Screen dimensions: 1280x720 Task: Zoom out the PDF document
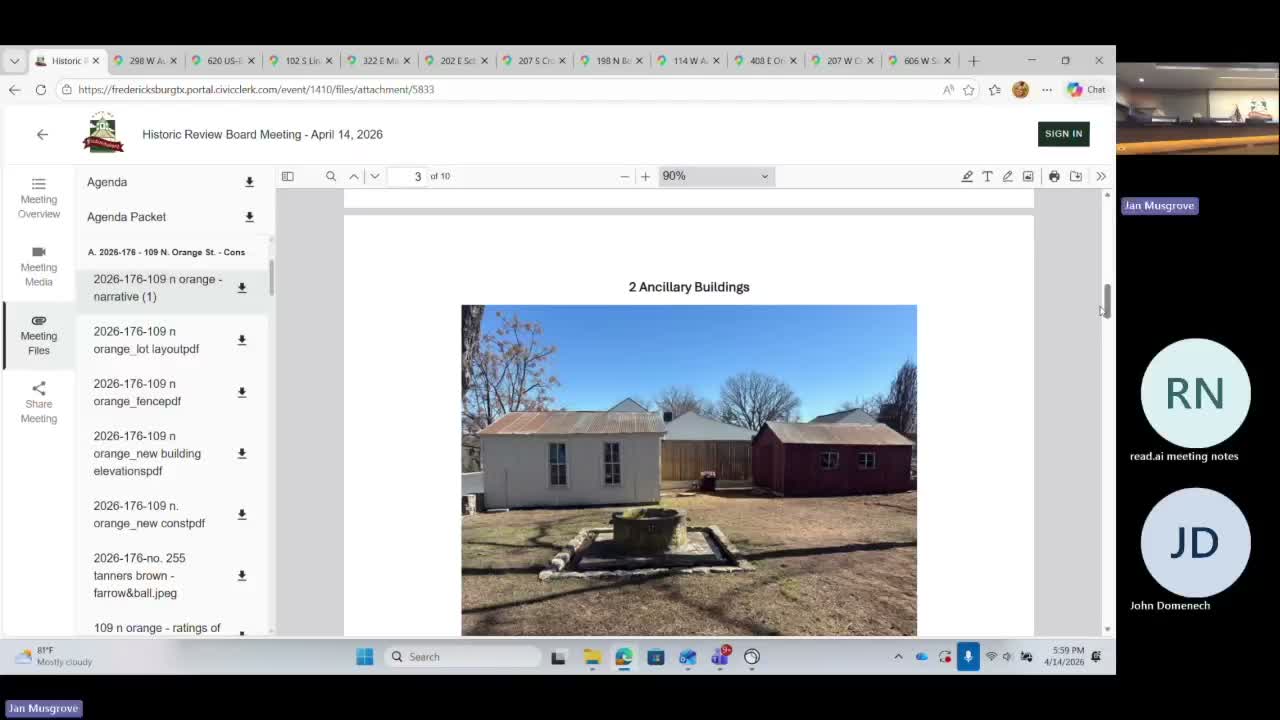pyautogui.click(x=625, y=176)
